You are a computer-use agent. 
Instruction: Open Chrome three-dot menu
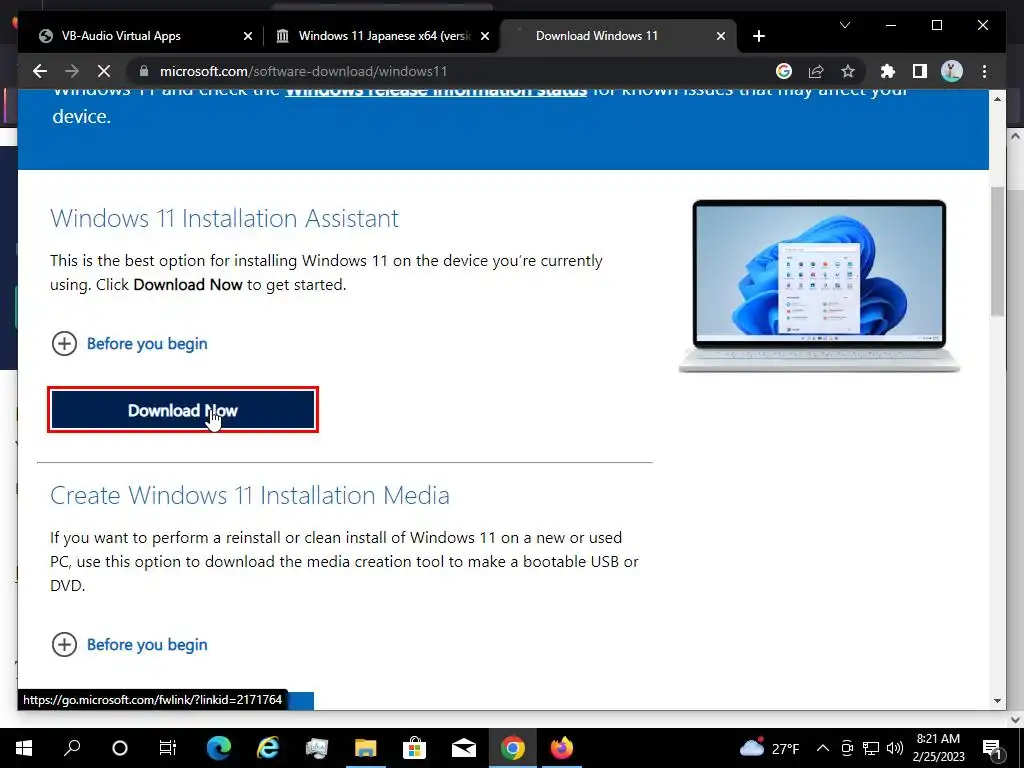(984, 71)
